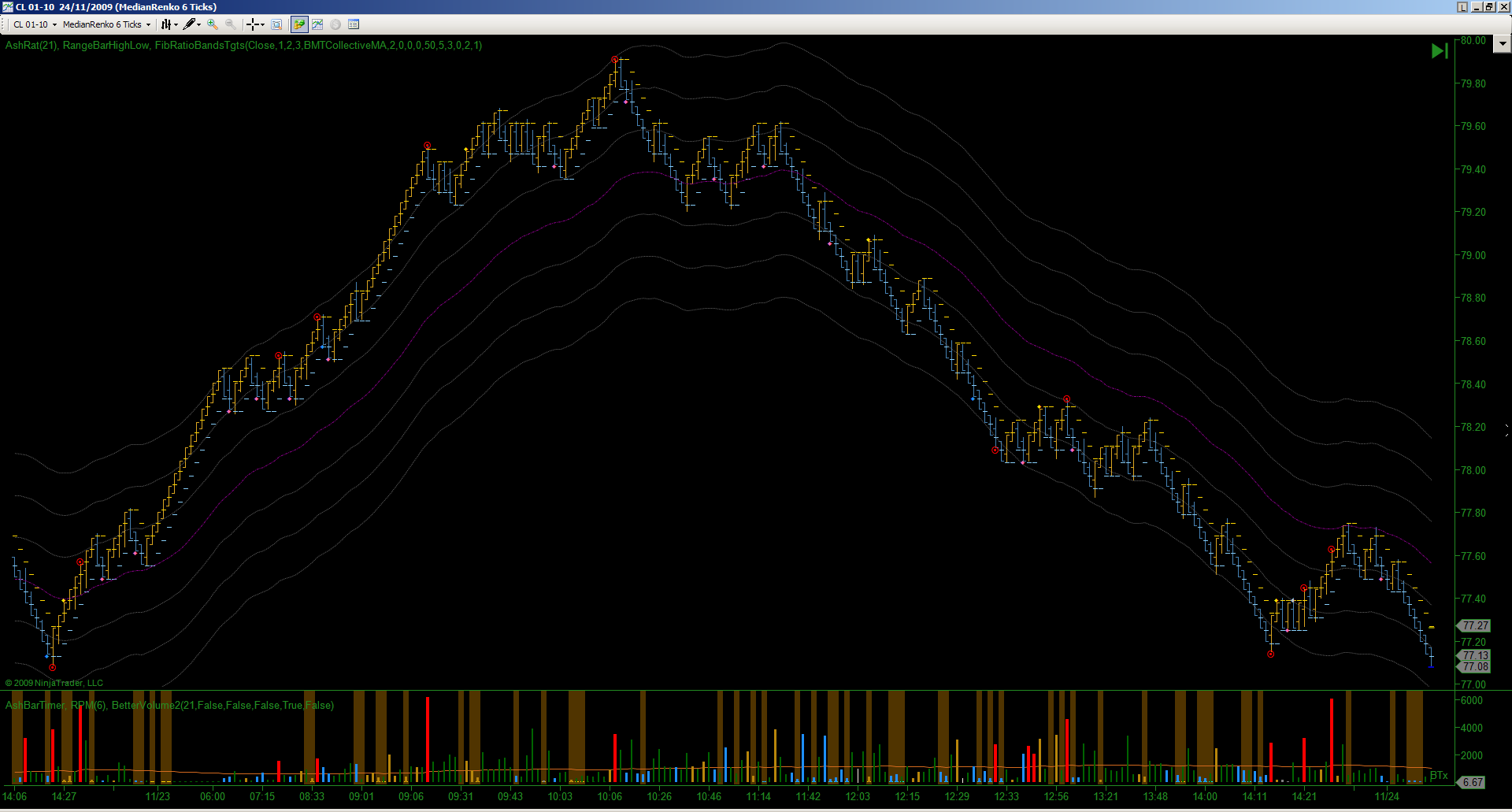Click the '11/24' date axis label
1512x812 pixels.
point(1387,796)
